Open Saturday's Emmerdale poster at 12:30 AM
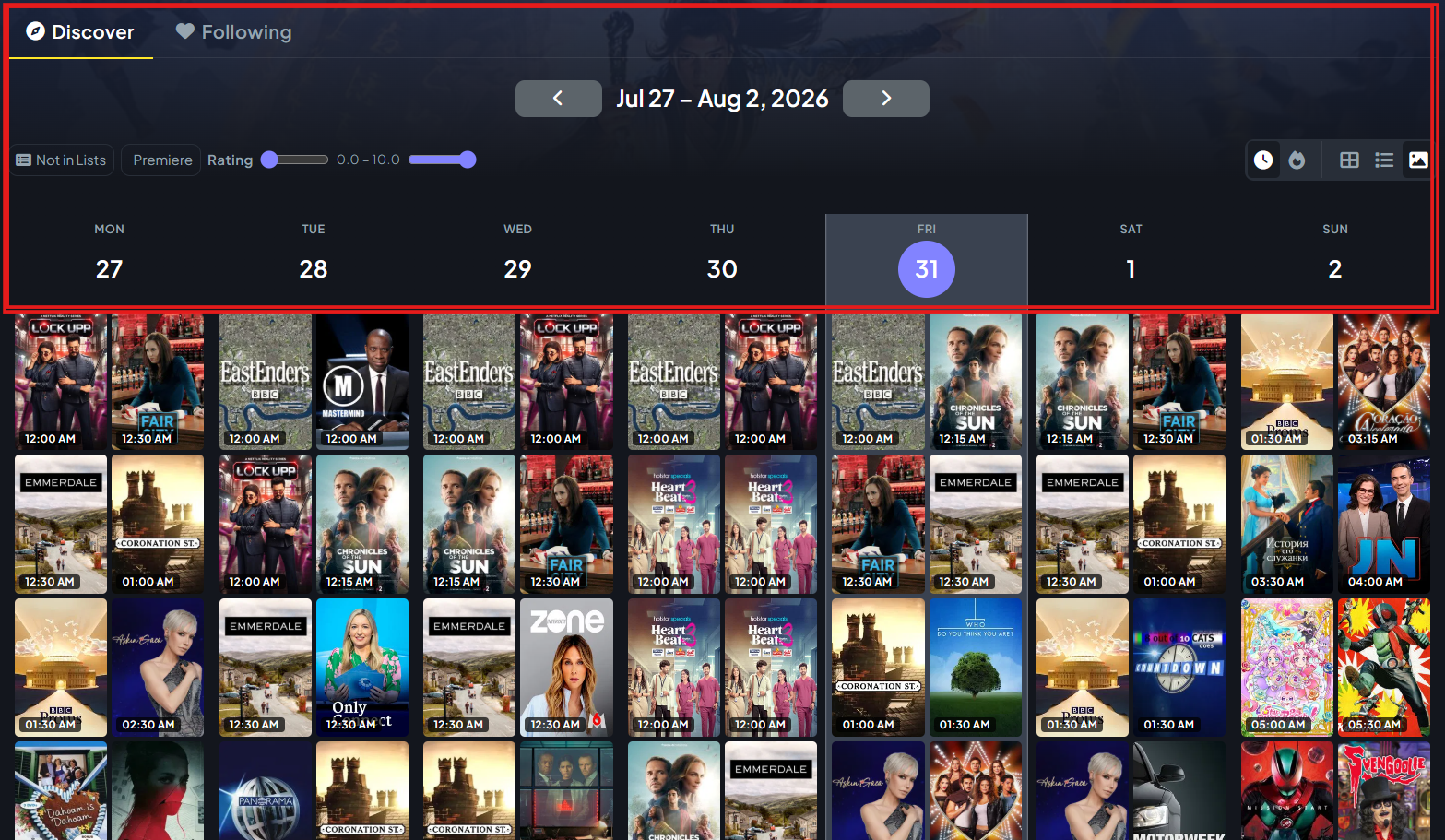This screenshot has height=840, width=1445. click(x=1083, y=524)
